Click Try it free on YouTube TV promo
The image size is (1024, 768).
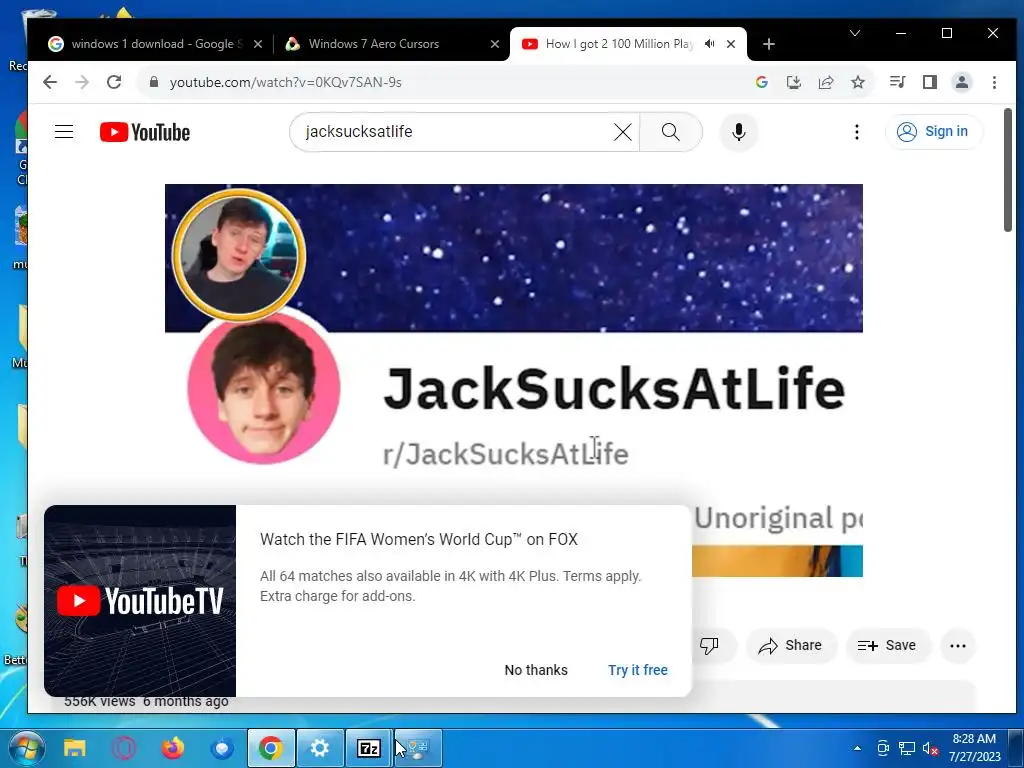(638, 670)
